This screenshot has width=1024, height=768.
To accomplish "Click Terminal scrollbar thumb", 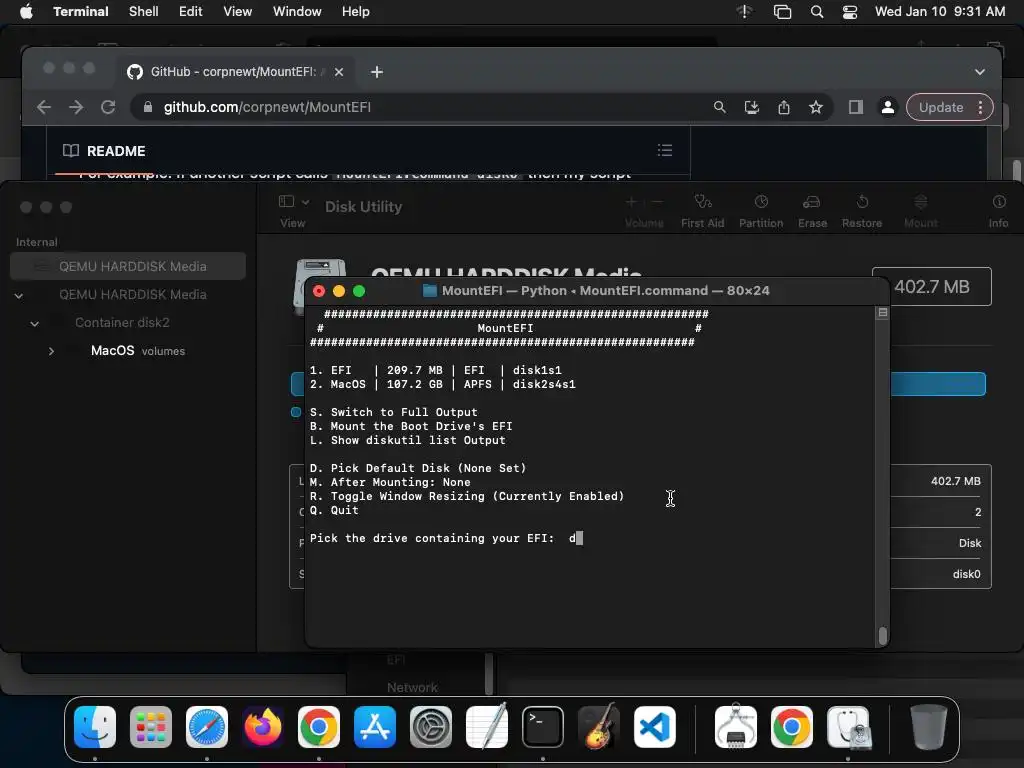I will 883,635.
